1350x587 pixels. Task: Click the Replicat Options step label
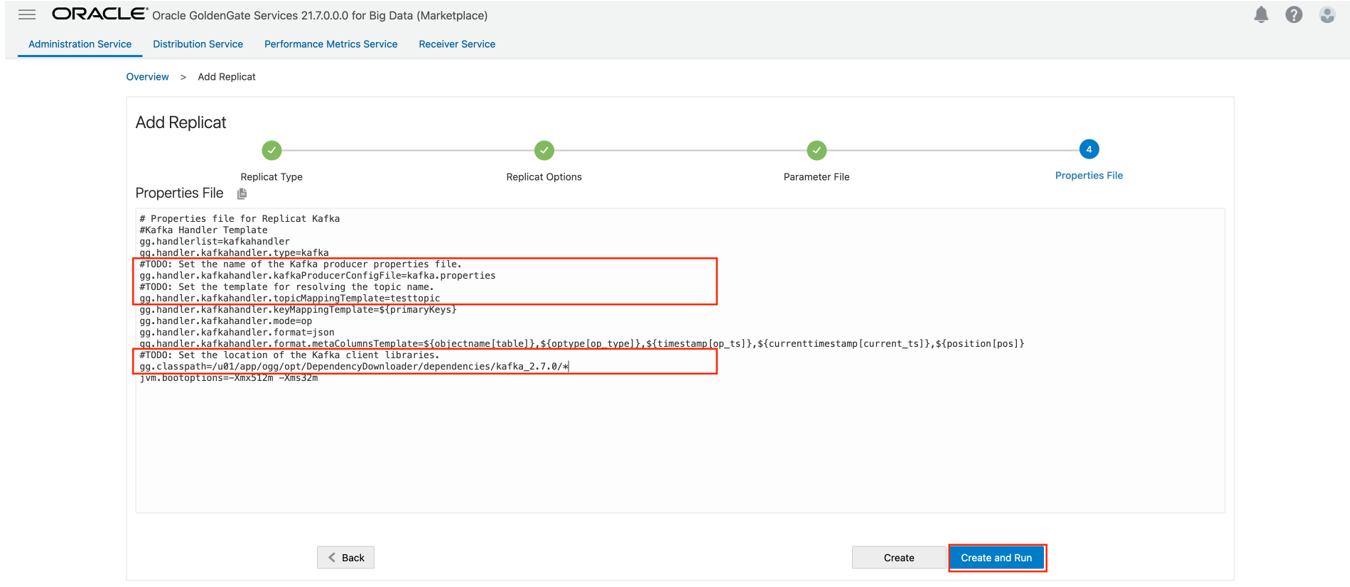[x=544, y=177]
